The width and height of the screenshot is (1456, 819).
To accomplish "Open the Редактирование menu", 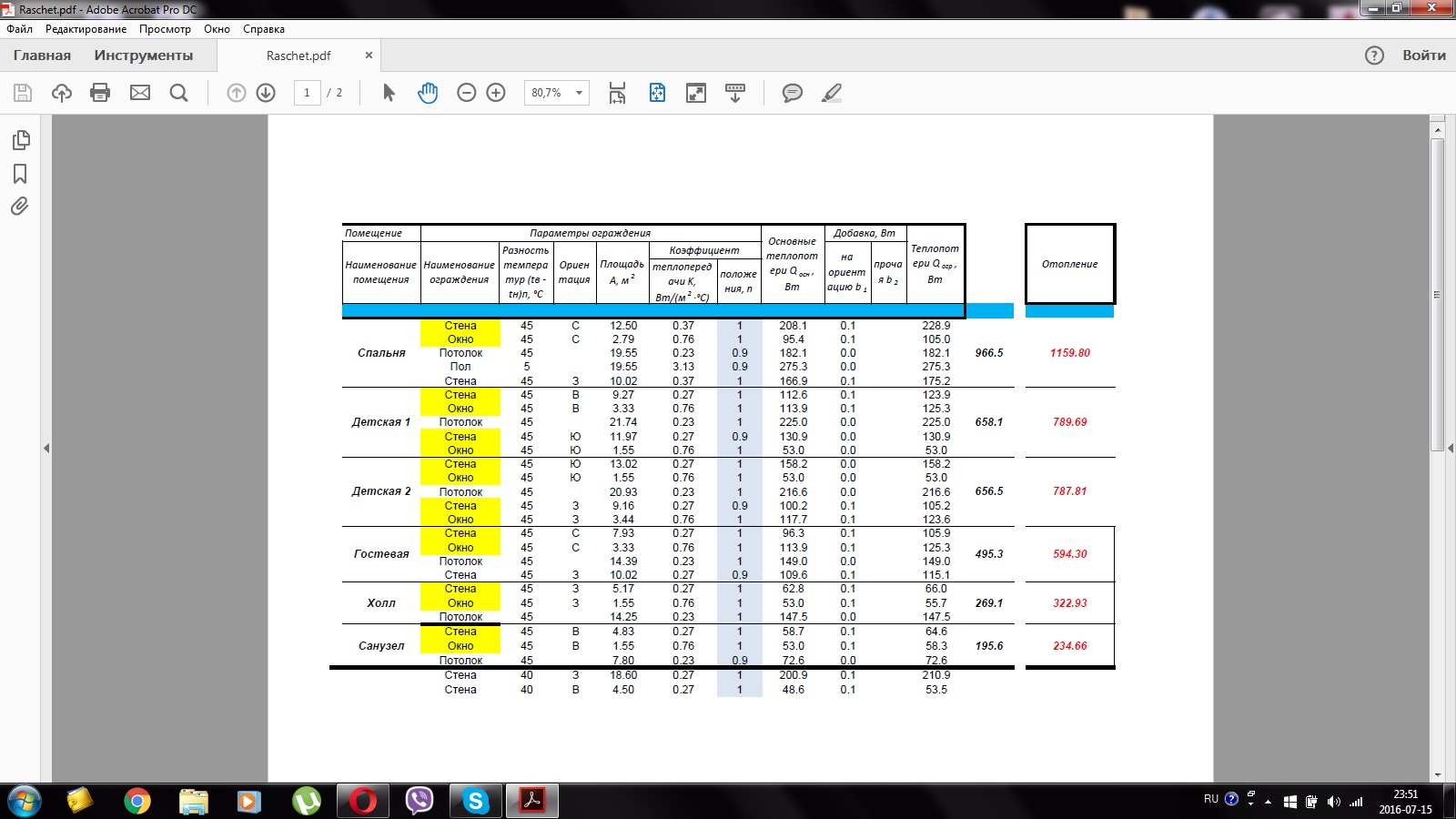I will (86, 29).
